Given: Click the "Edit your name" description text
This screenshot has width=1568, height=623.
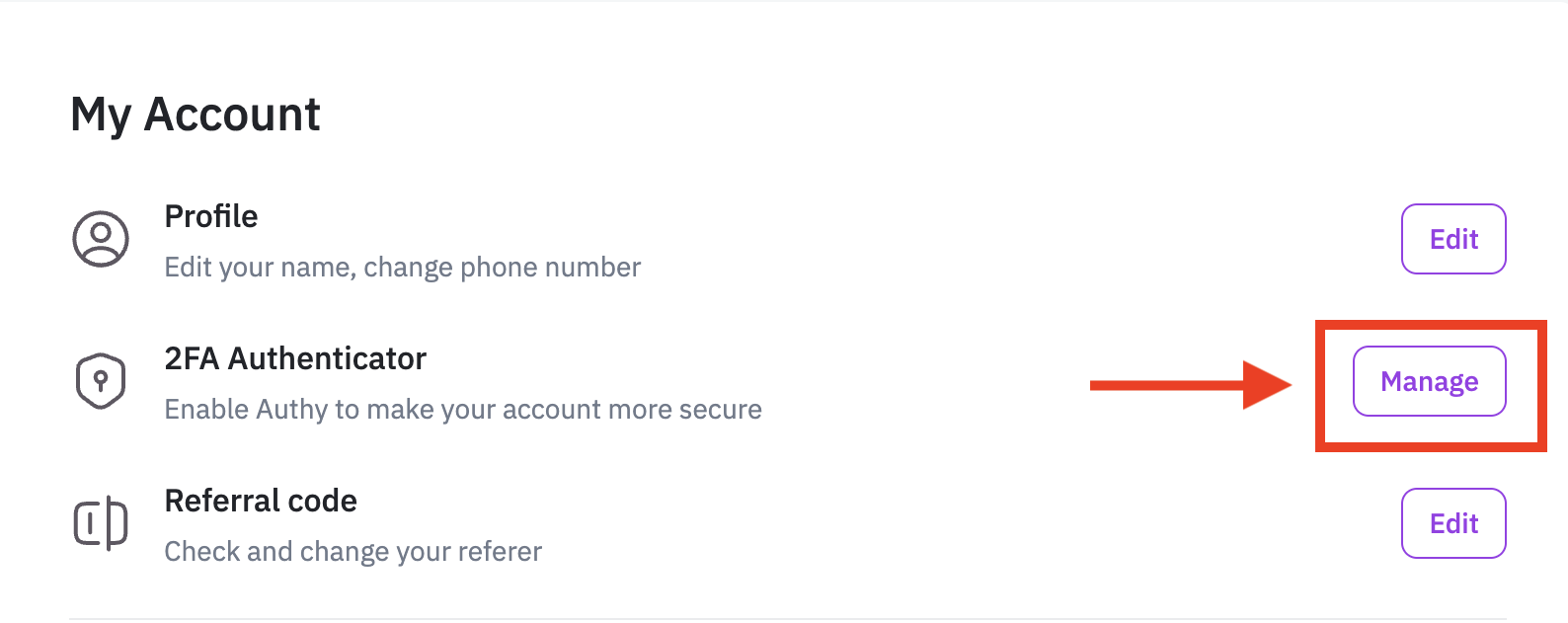Looking at the screenshot, I should 259,268.
